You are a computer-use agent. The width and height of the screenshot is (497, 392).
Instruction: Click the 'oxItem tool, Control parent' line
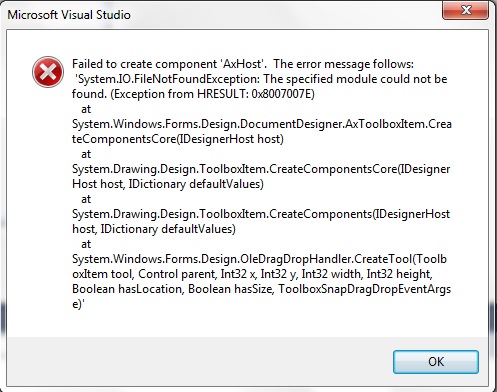click(252, 274)
